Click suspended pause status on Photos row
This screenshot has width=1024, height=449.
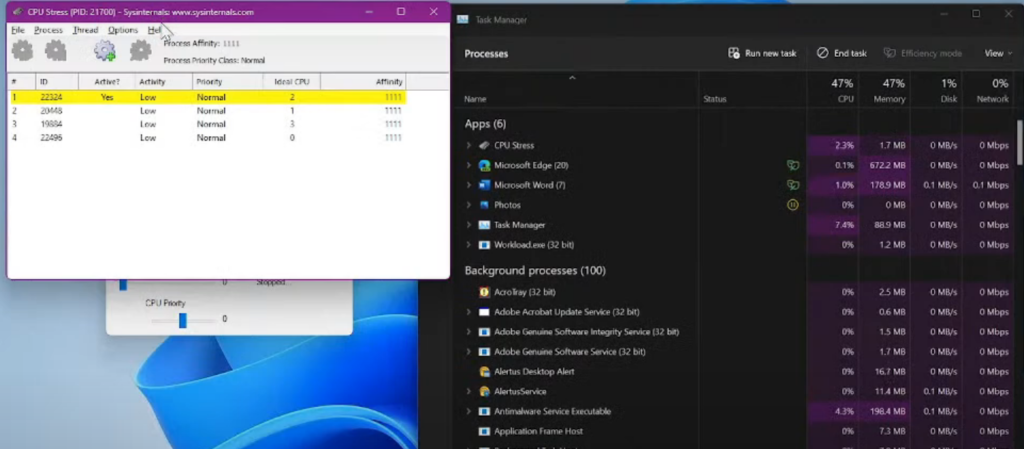792,205
